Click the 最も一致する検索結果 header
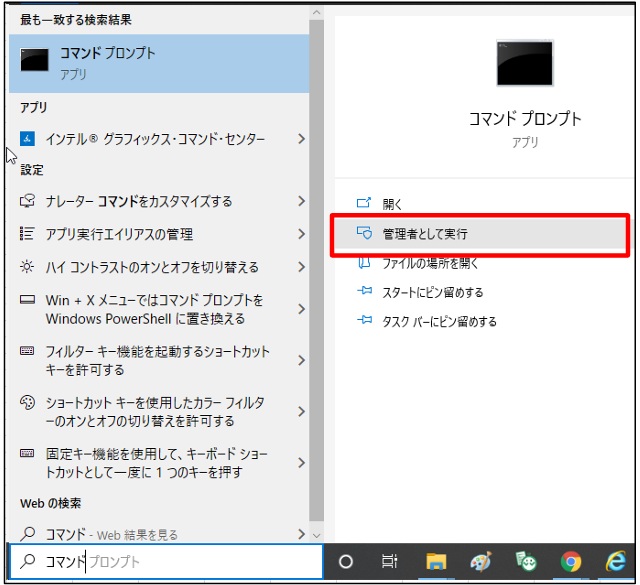The image size is (640, 585). point(76,19)
